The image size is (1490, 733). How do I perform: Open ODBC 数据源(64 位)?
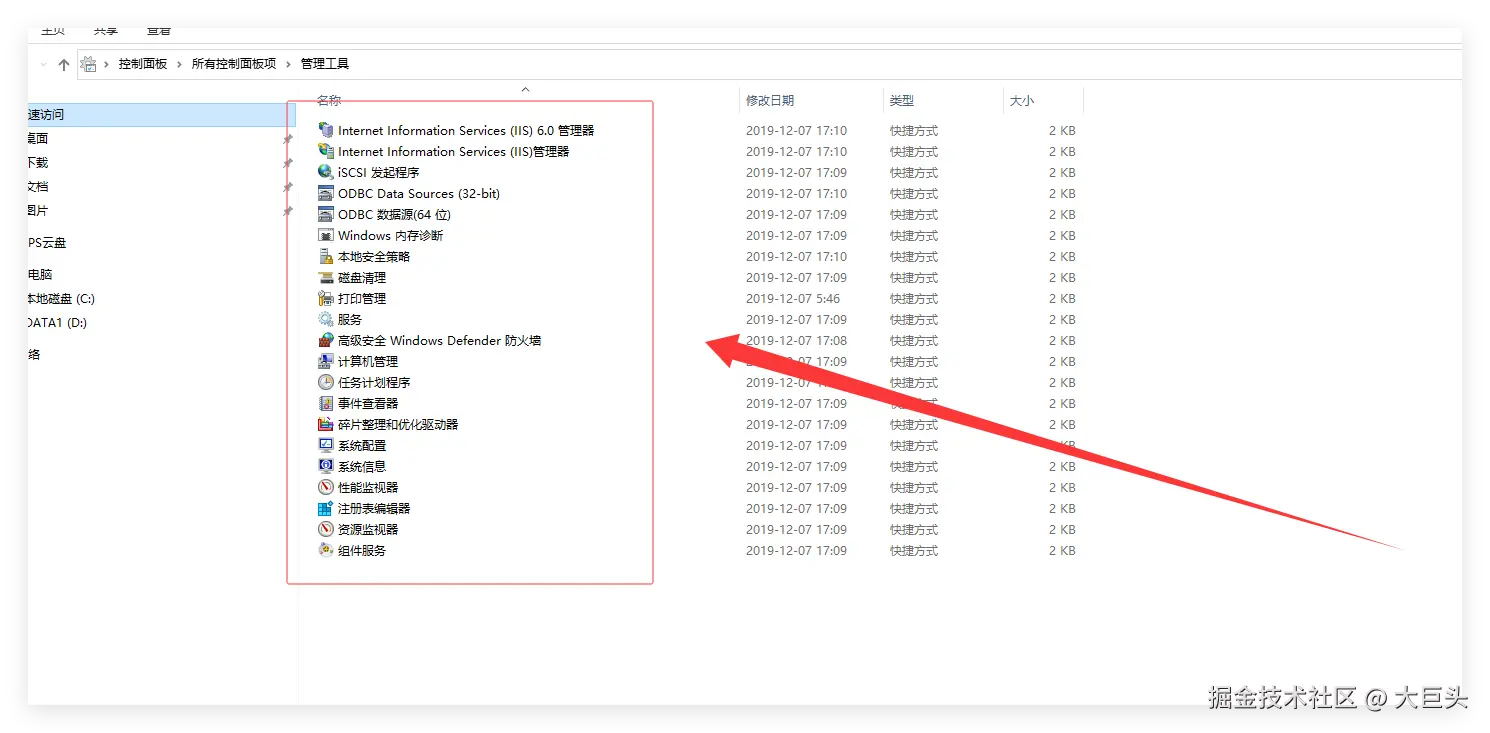click(x=396, y=214)
